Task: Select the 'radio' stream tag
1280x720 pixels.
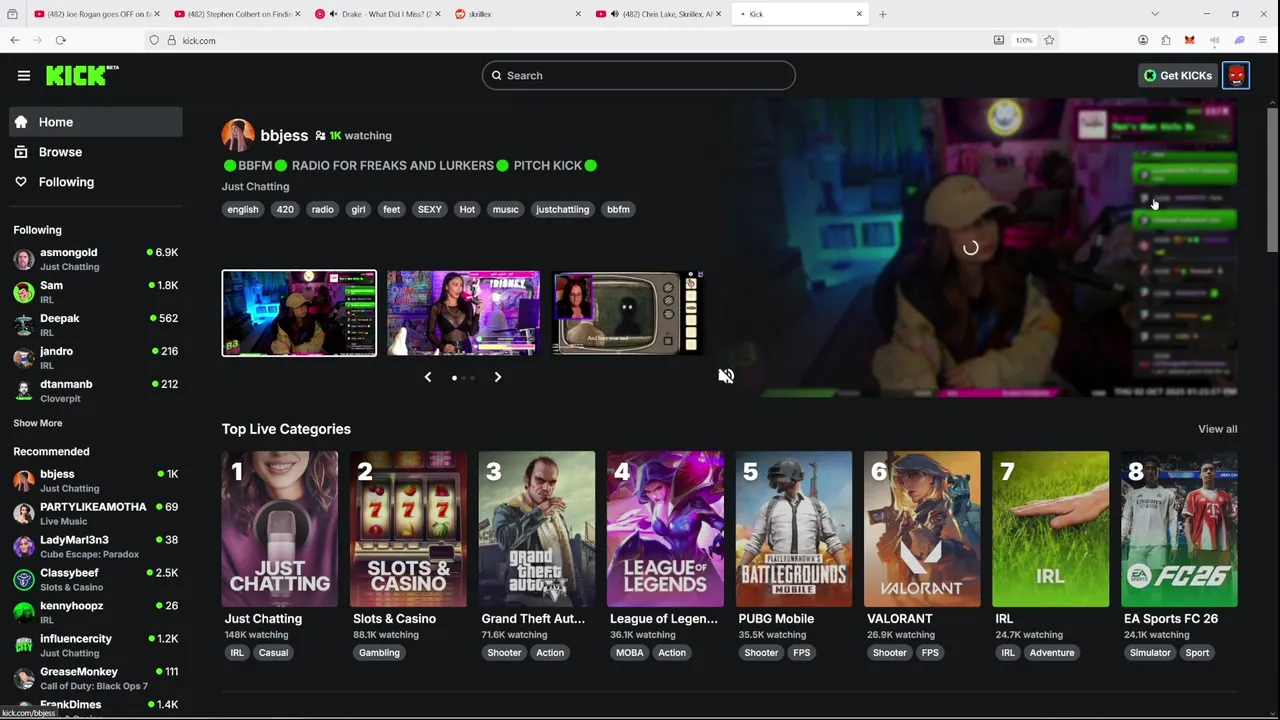Action: pos(322,209)
